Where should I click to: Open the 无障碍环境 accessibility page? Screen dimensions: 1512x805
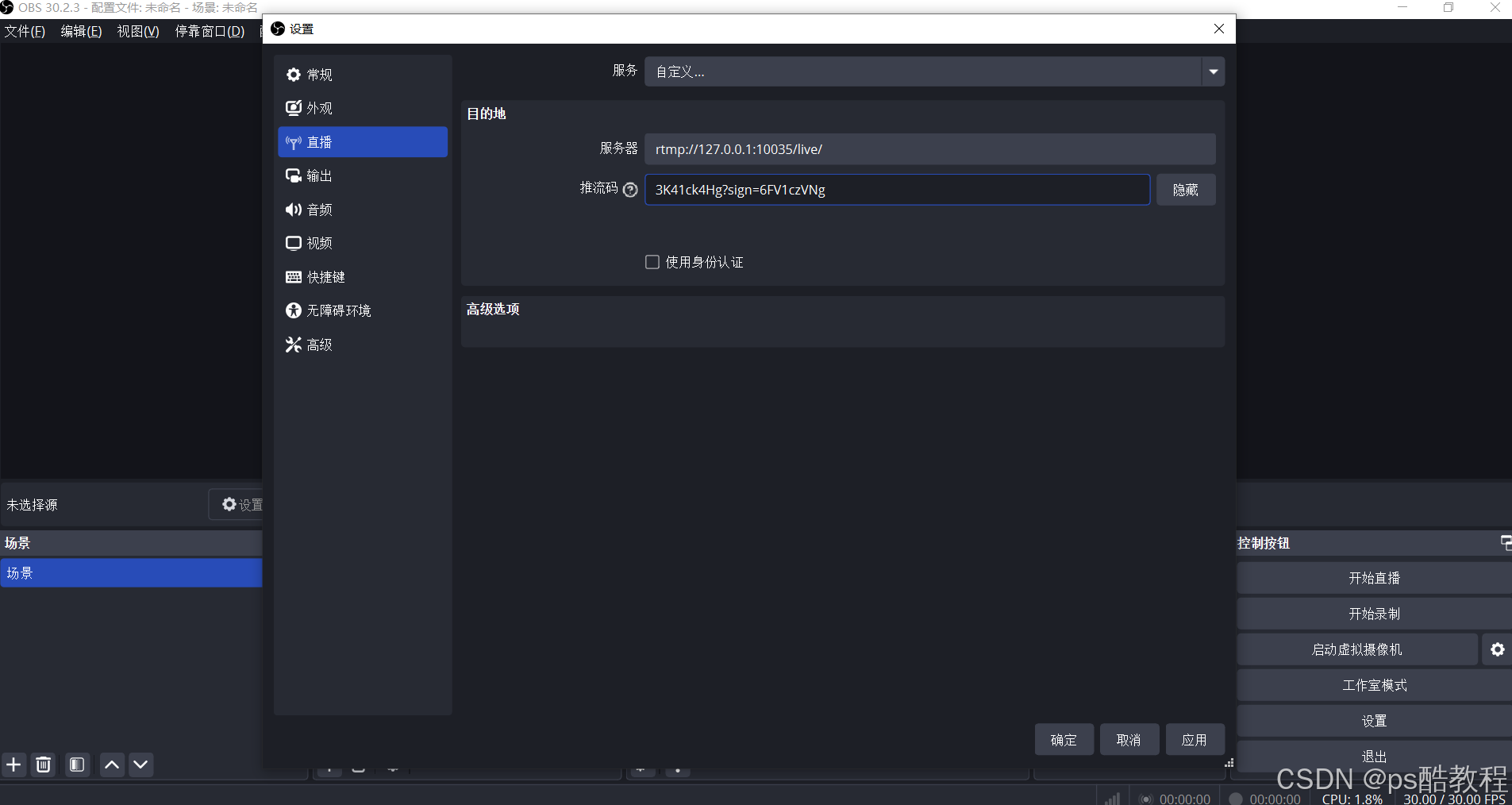pyautogui.click(x=363, y=310)
